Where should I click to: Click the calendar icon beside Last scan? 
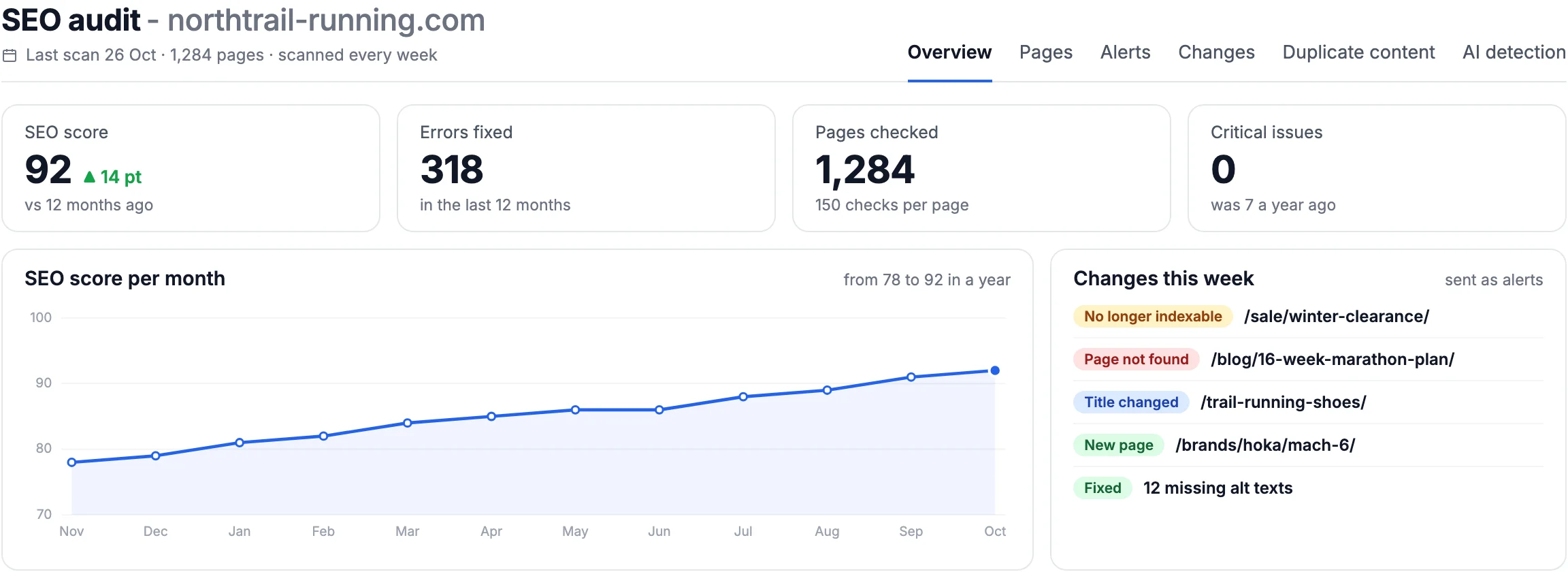[10, 55]
